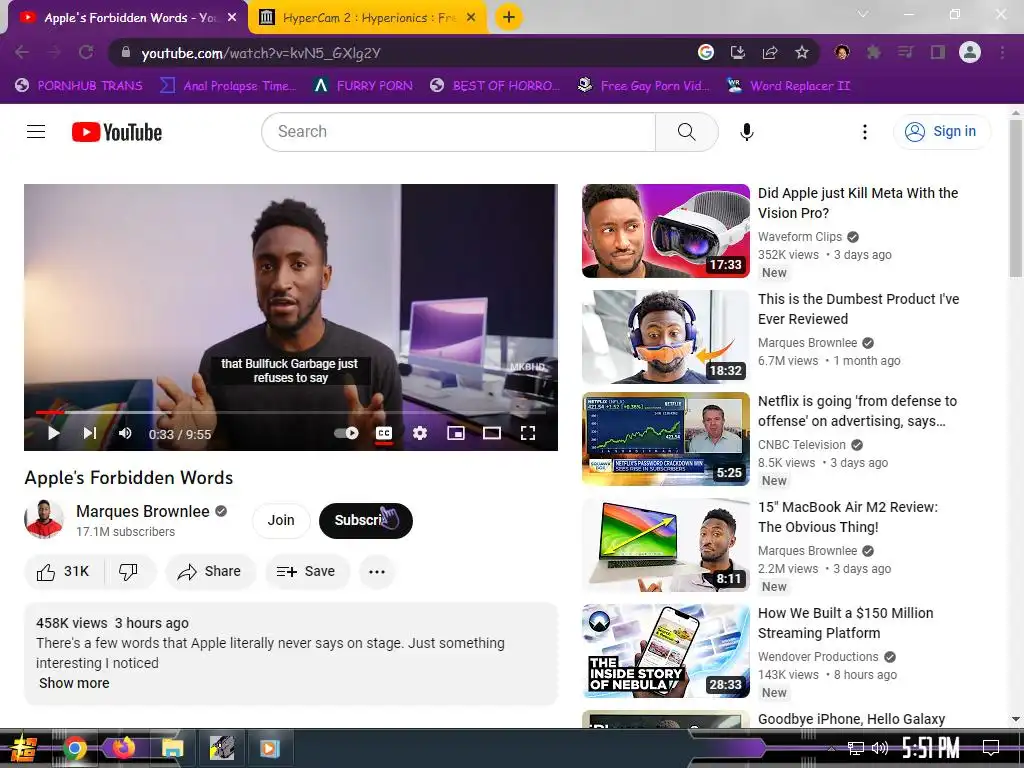Like the video with thumbs up
Viewport: 1024px width, 768px height.
click(x=63, y=571)
